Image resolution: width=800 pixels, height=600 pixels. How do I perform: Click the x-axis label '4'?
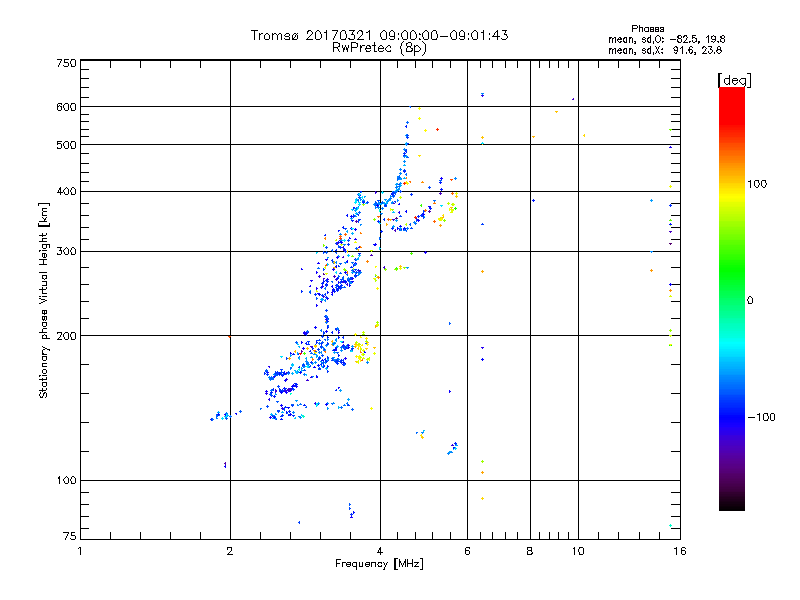click(x=380, y=551)
